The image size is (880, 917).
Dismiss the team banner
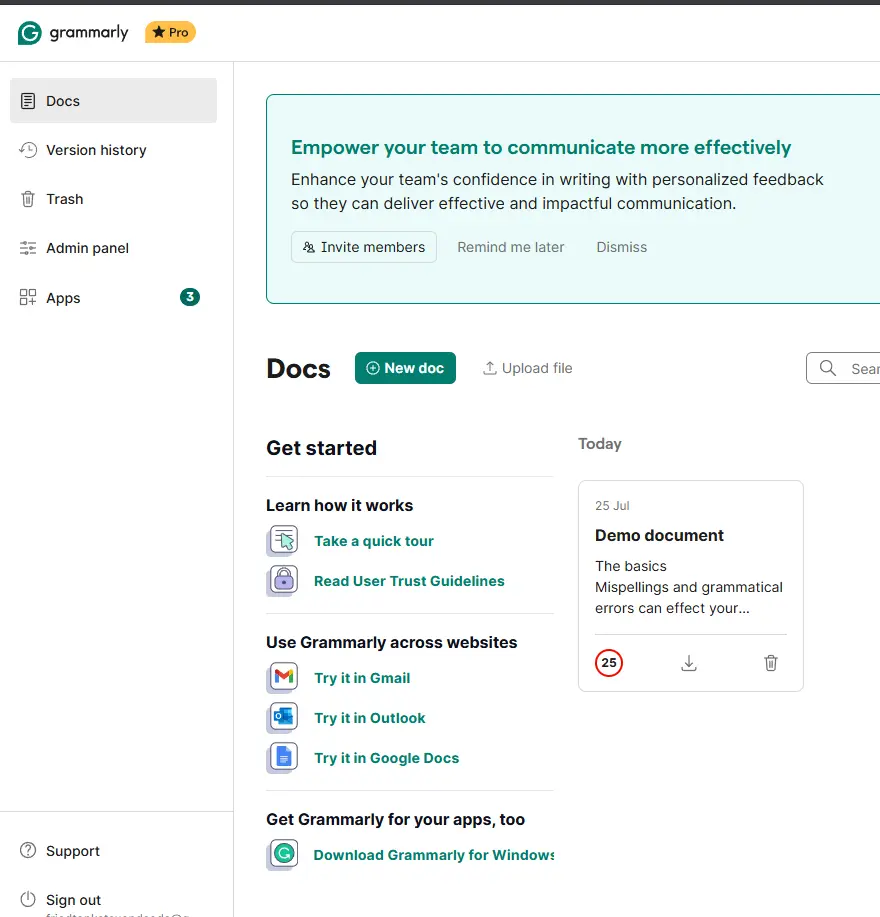coord(622,247)
